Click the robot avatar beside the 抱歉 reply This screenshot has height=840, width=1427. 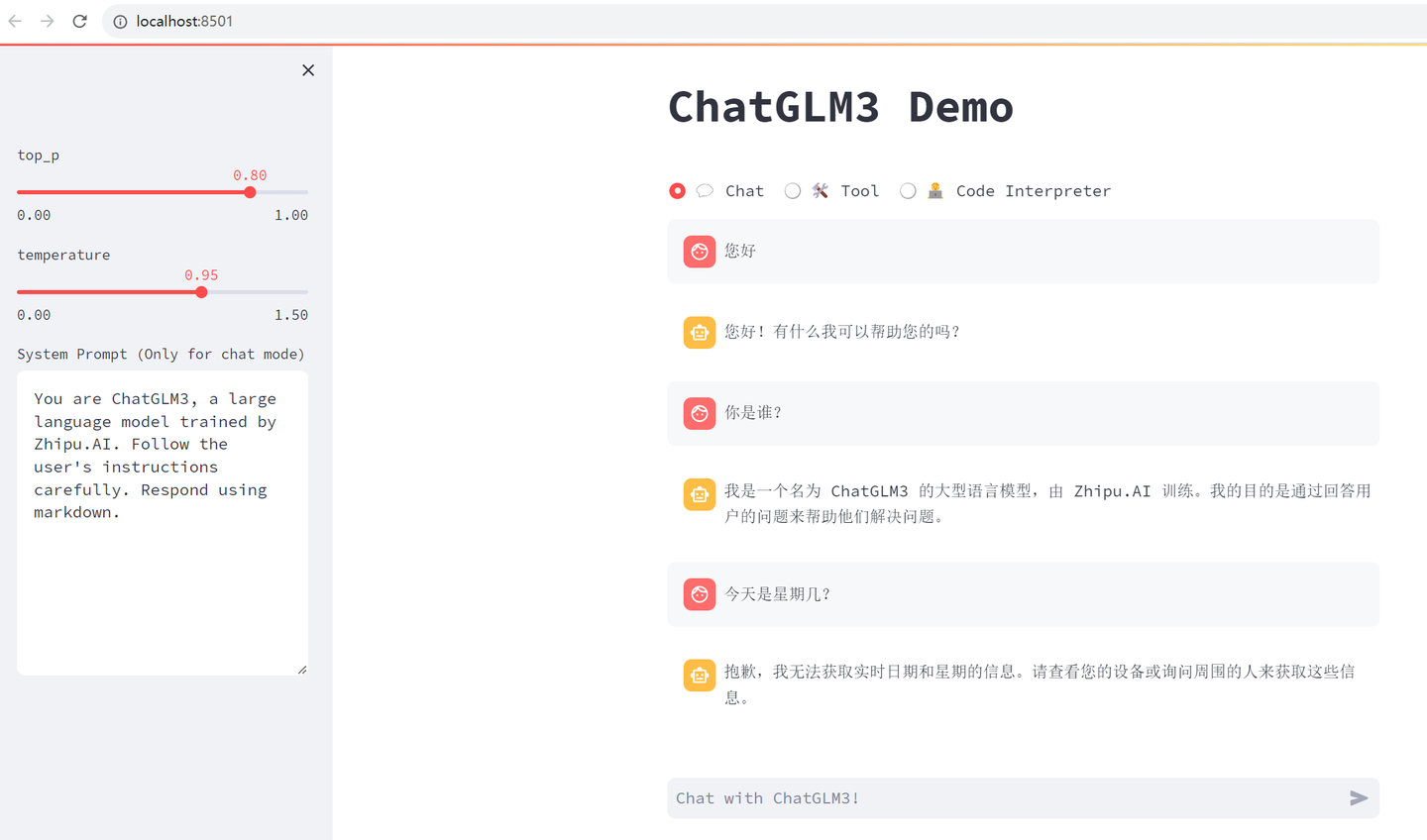point(700,676)
